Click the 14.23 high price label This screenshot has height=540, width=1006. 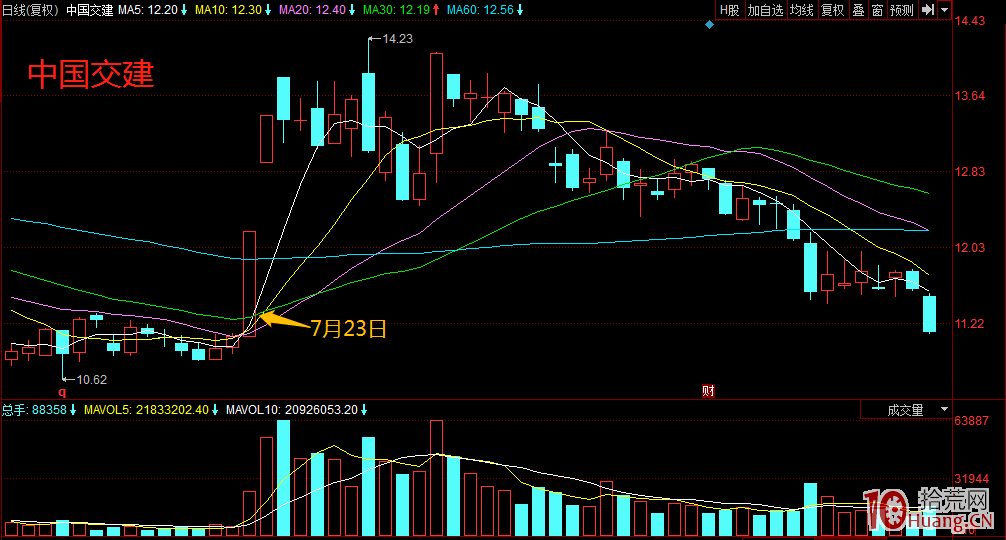(397, 38)
